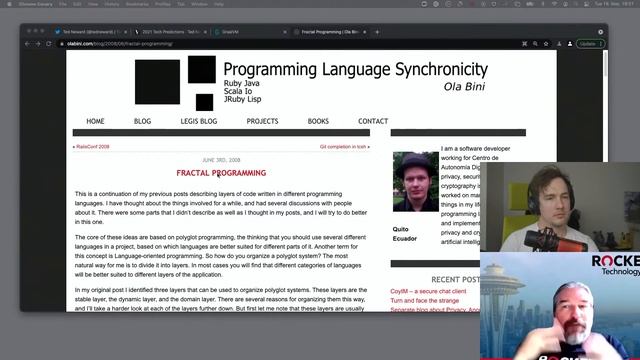
Task: Click the magnifier zoom icon in address bar
Action: 535,44
